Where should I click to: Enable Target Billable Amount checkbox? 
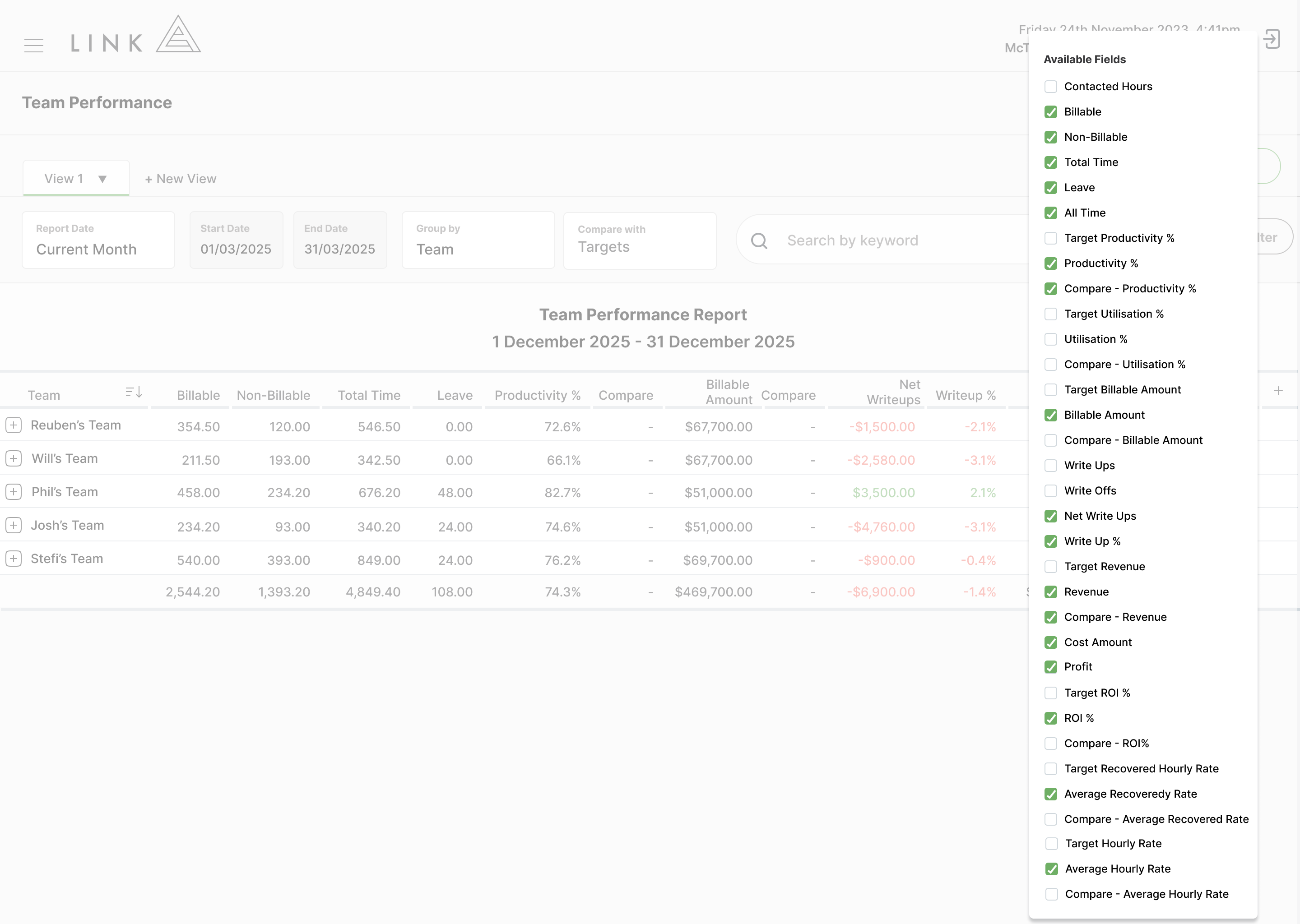[x=1051, y=390]
